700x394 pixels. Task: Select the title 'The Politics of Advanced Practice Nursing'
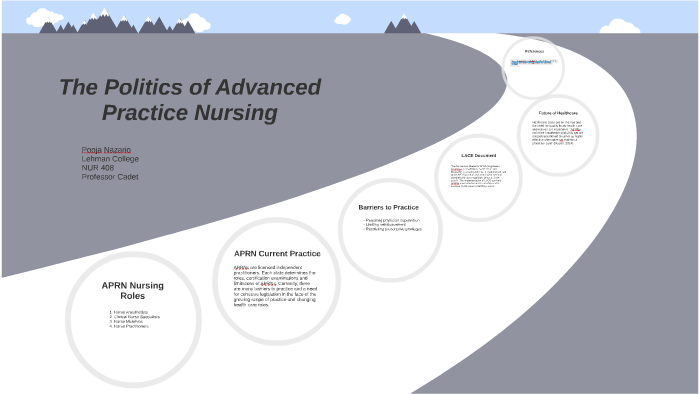[190, 100]
